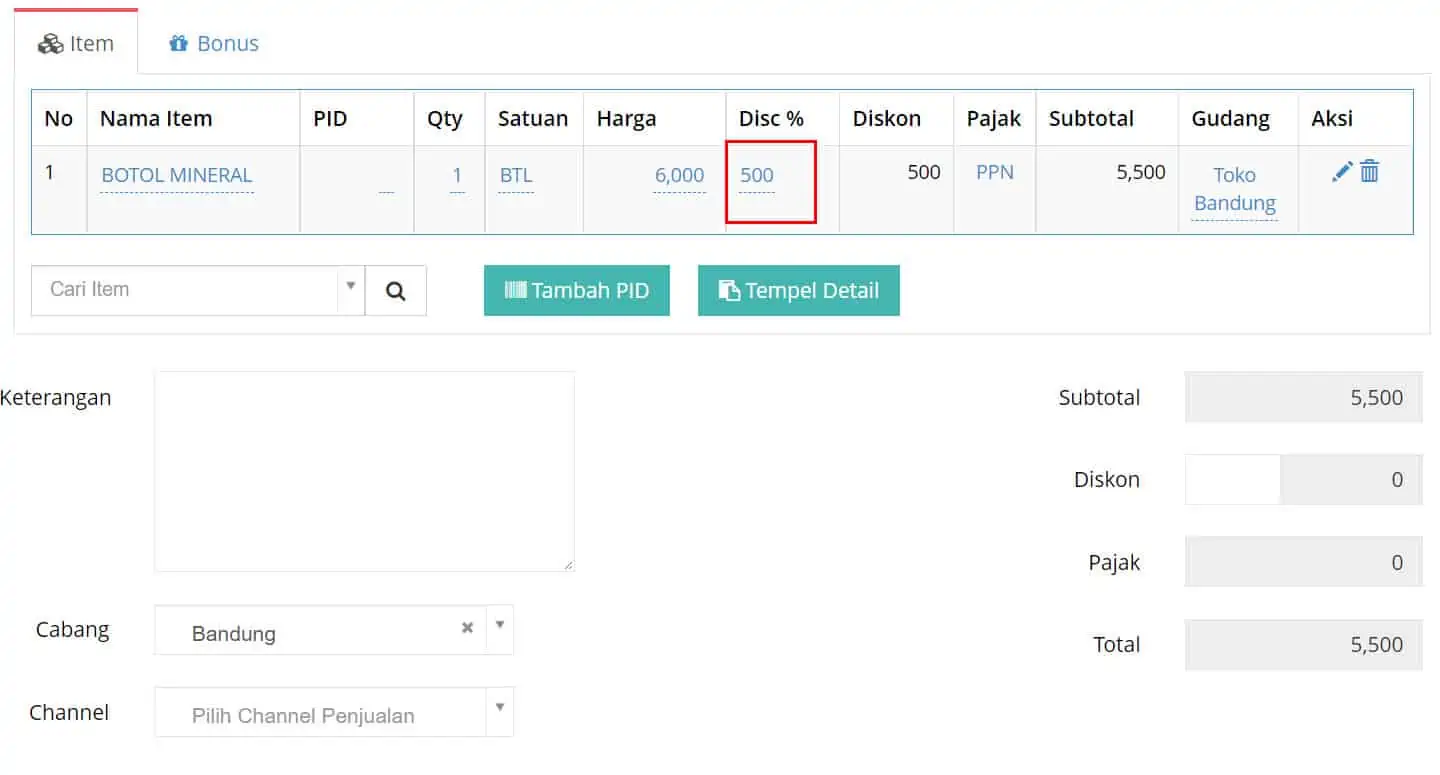
Task: Click the Tempel Detail button
Action: pos(799,290)
